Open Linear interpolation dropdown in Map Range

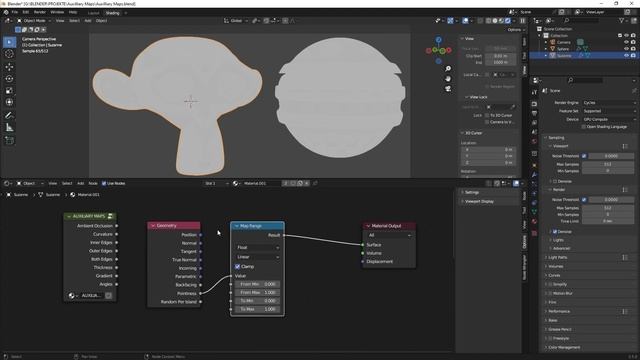(258, 257)
